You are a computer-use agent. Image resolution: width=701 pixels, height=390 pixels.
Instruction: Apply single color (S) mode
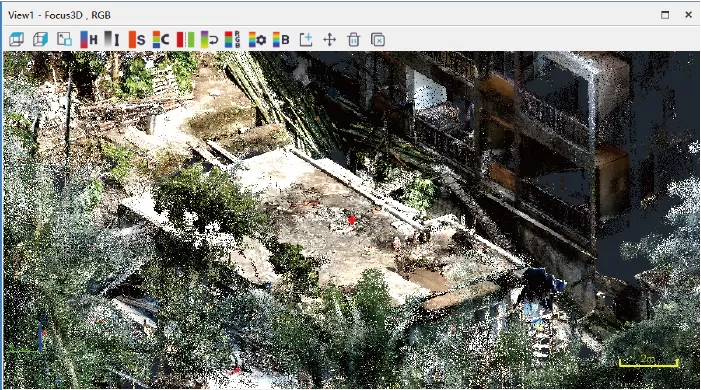(x=137, y=39)
